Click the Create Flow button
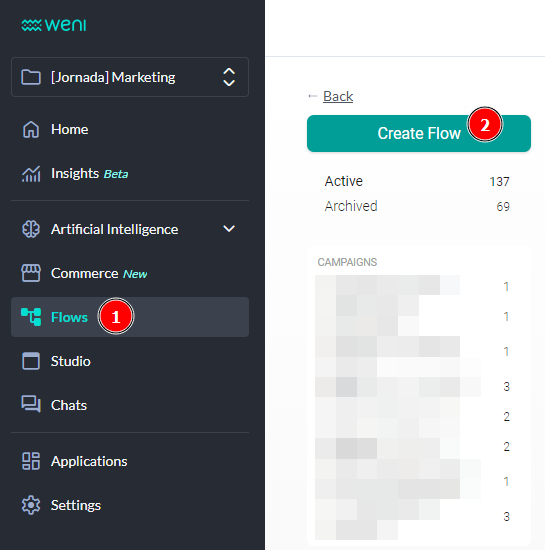 [419, 133]
